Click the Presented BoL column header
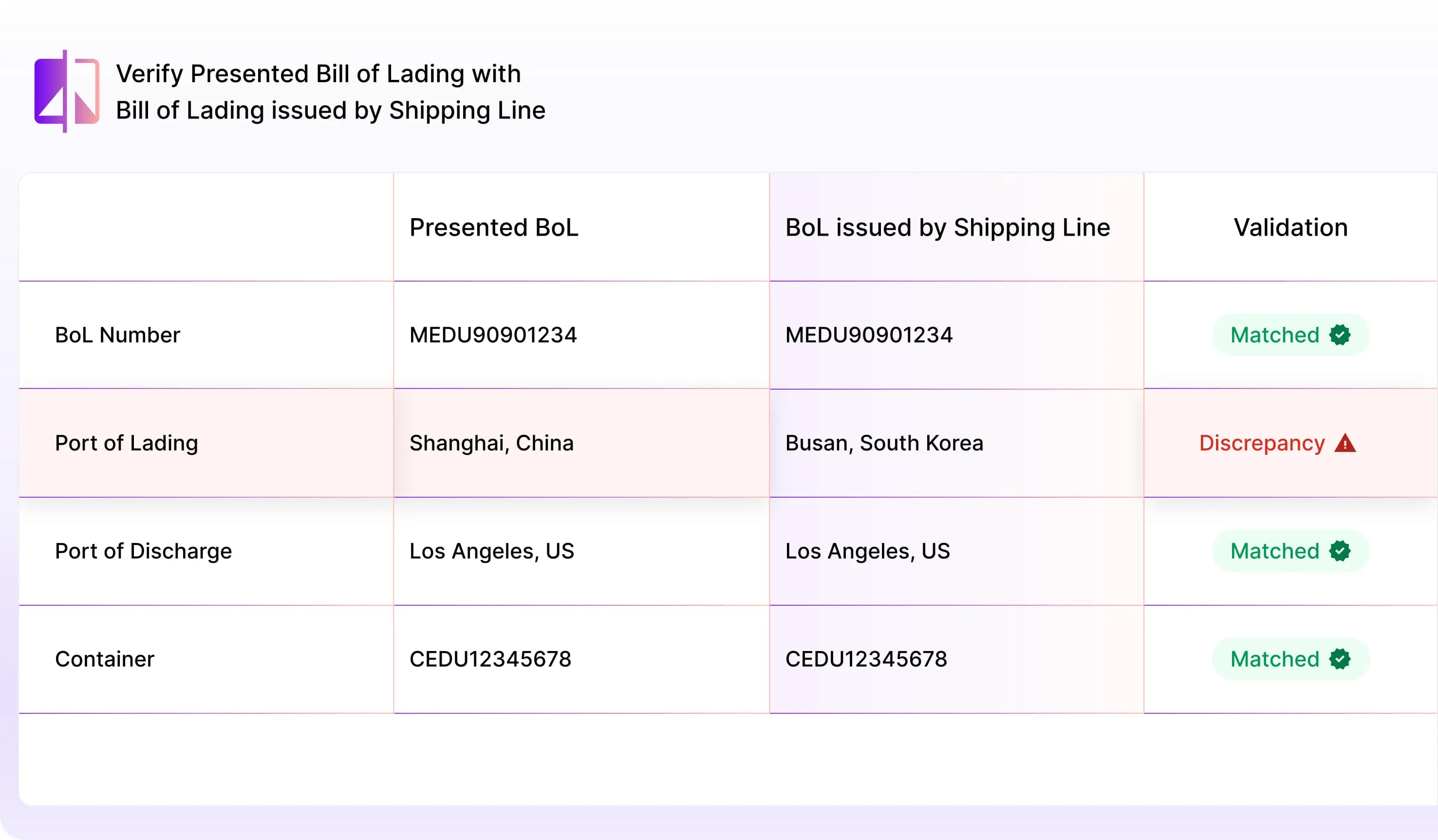Screen dimensions: 1438x840 (494, 228)
